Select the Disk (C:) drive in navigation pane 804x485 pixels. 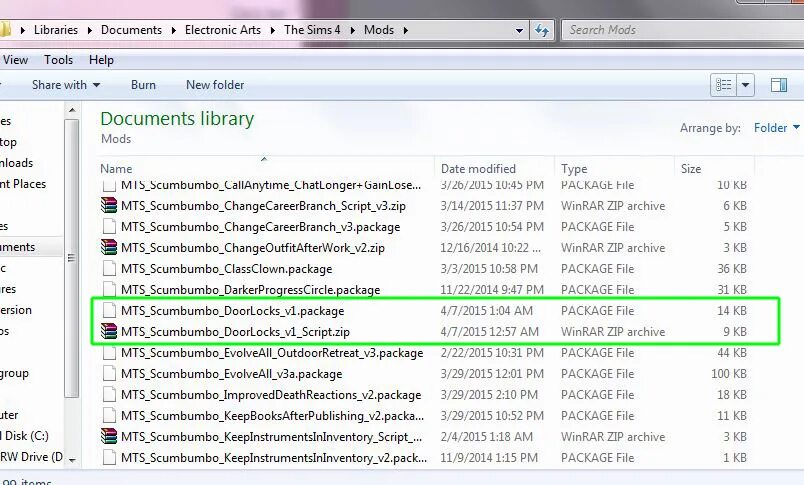point(25,436)
